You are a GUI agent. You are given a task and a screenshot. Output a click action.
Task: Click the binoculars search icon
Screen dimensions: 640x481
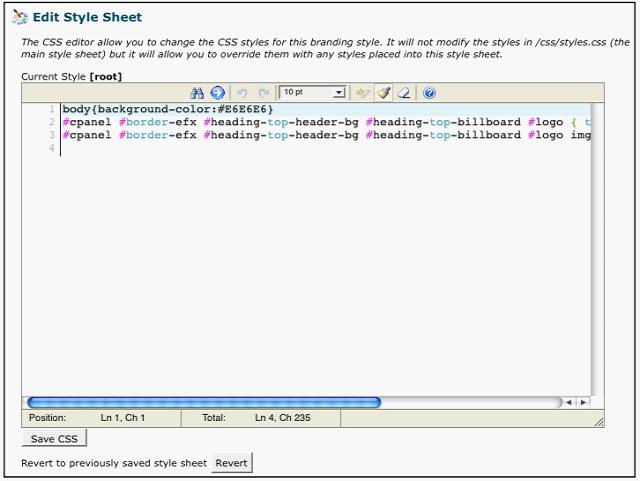click(197, 93)
